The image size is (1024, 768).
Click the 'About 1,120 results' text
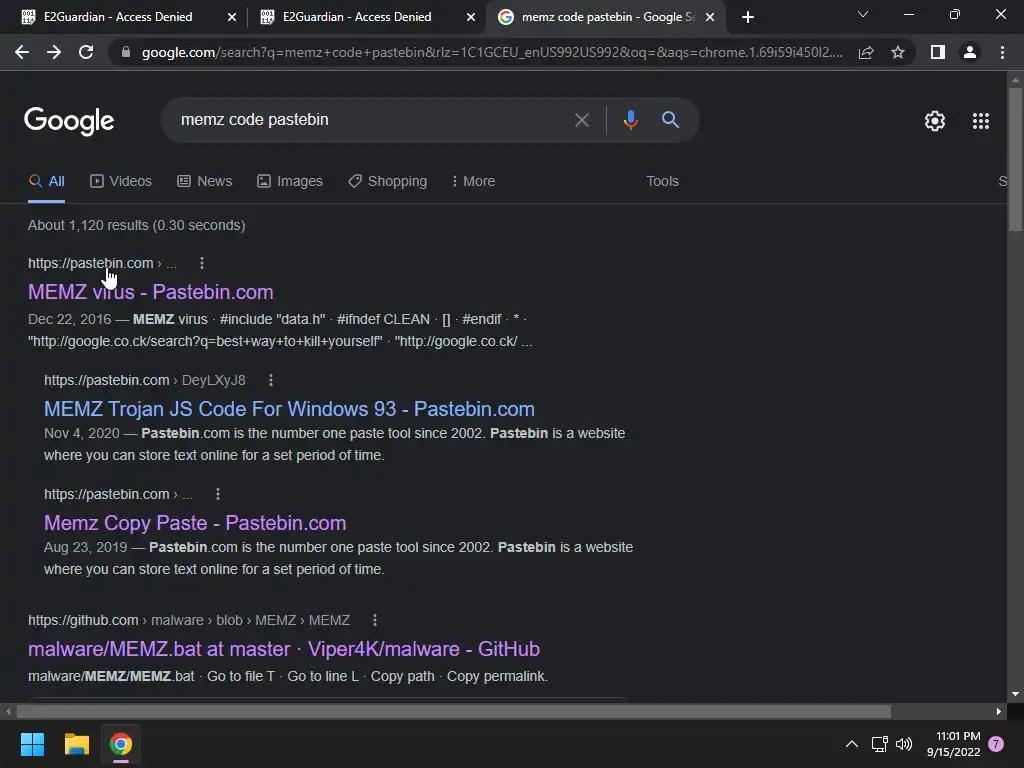click(136, 225)
